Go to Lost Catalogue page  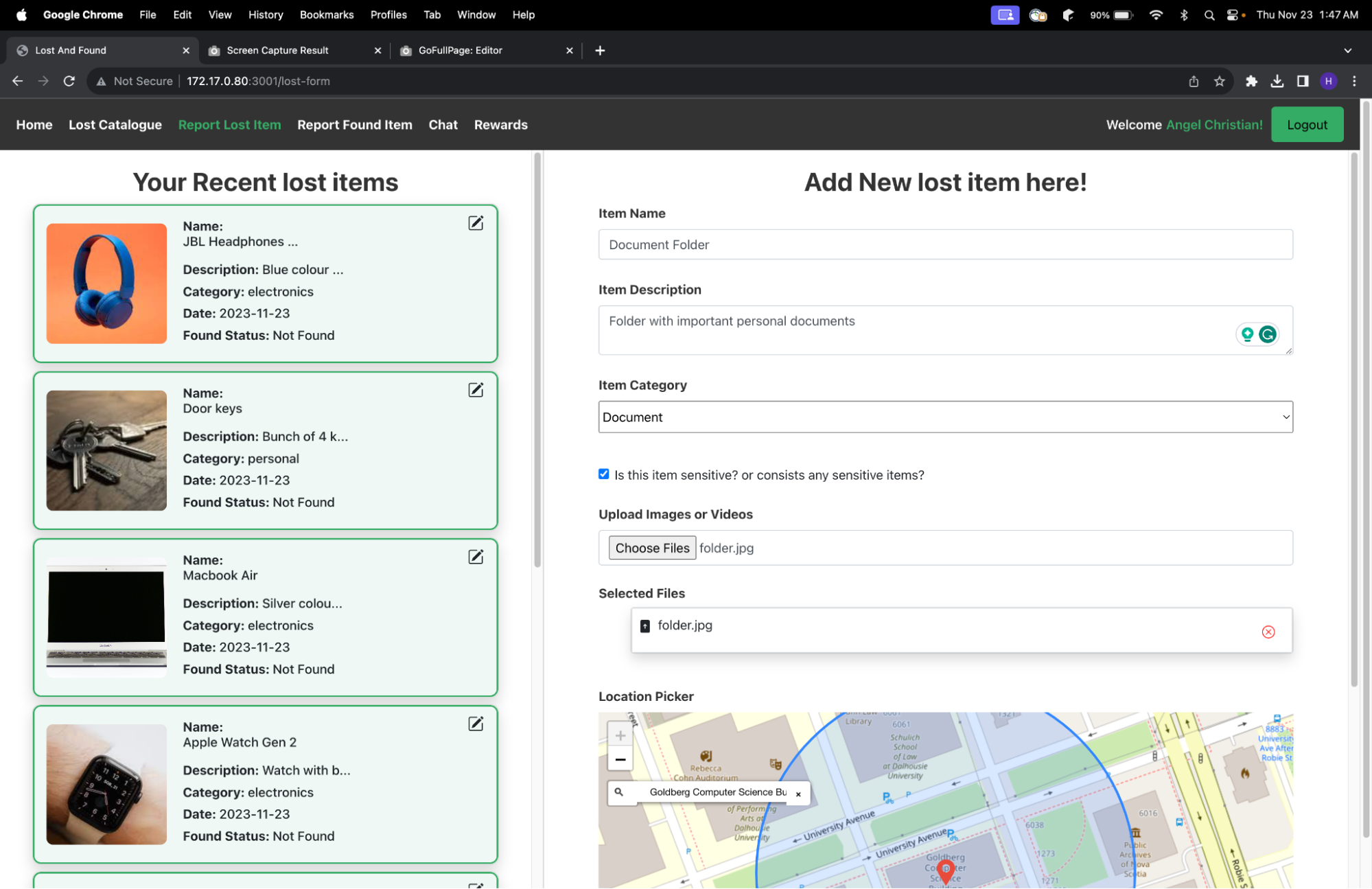tap(115, 125)
